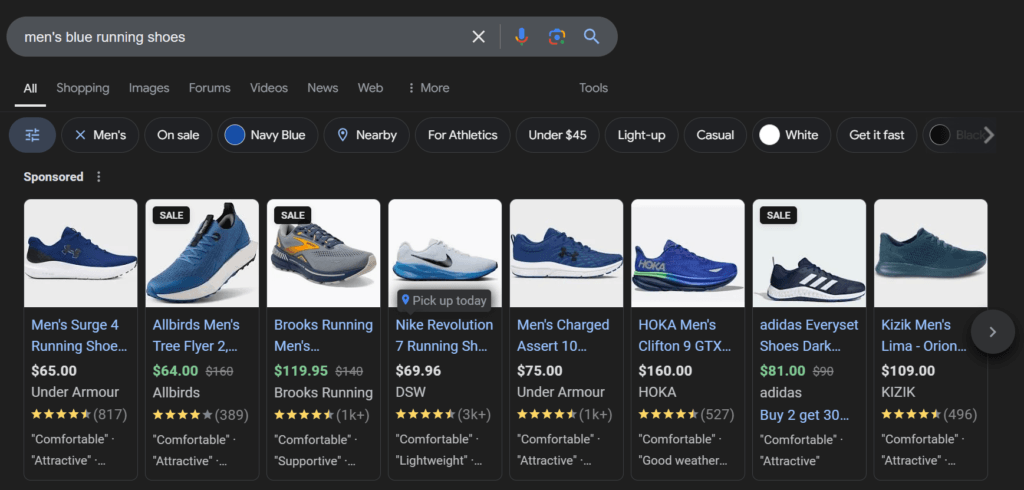This screenshot has width=1024, height=490.
Task: Click the 'Pick up today' badge
Action: point(444,301)
